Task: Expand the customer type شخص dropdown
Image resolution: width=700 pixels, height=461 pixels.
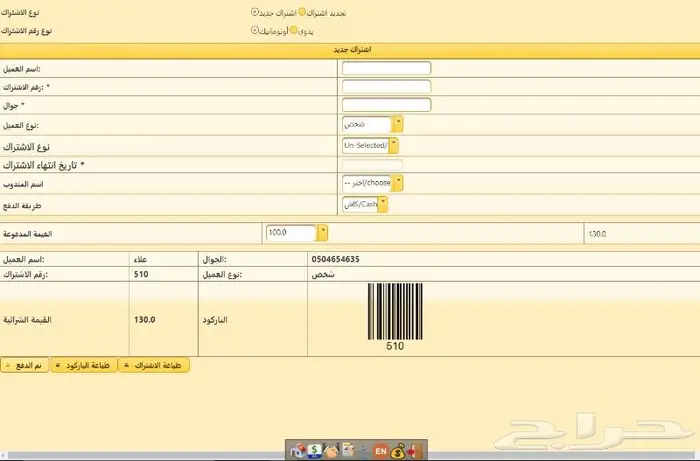Action: 398,124
